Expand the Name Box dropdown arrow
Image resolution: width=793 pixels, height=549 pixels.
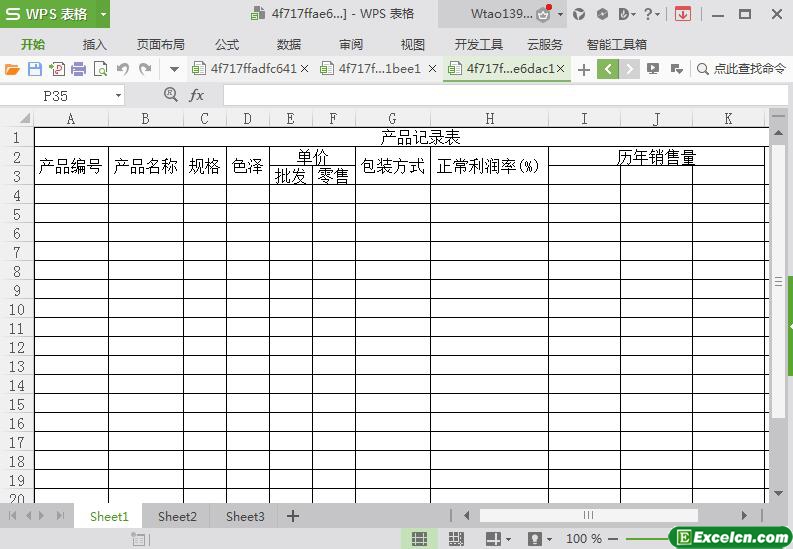click(118, 96)
